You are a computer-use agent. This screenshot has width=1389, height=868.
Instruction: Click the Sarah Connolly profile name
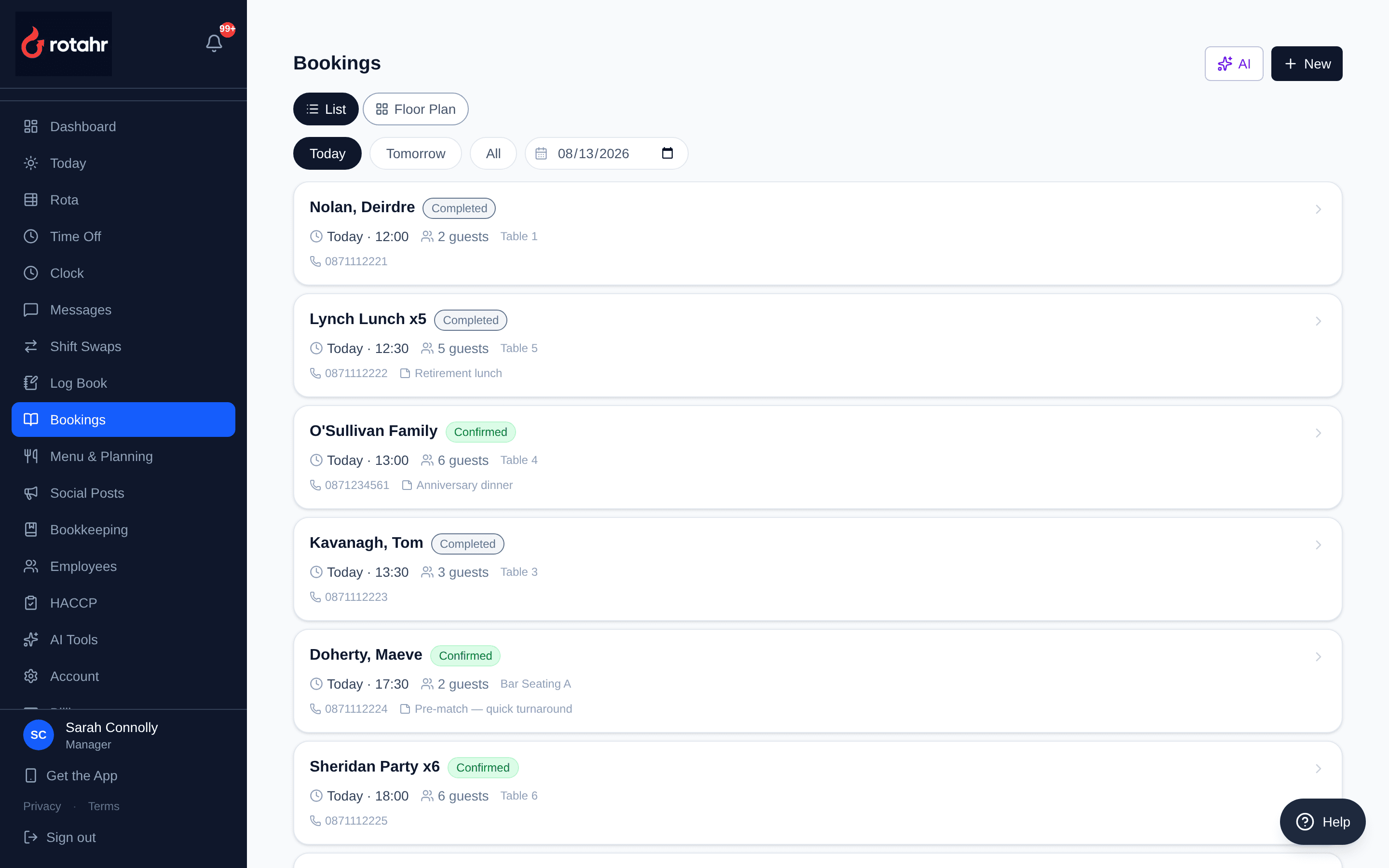(x=112, y=727)
